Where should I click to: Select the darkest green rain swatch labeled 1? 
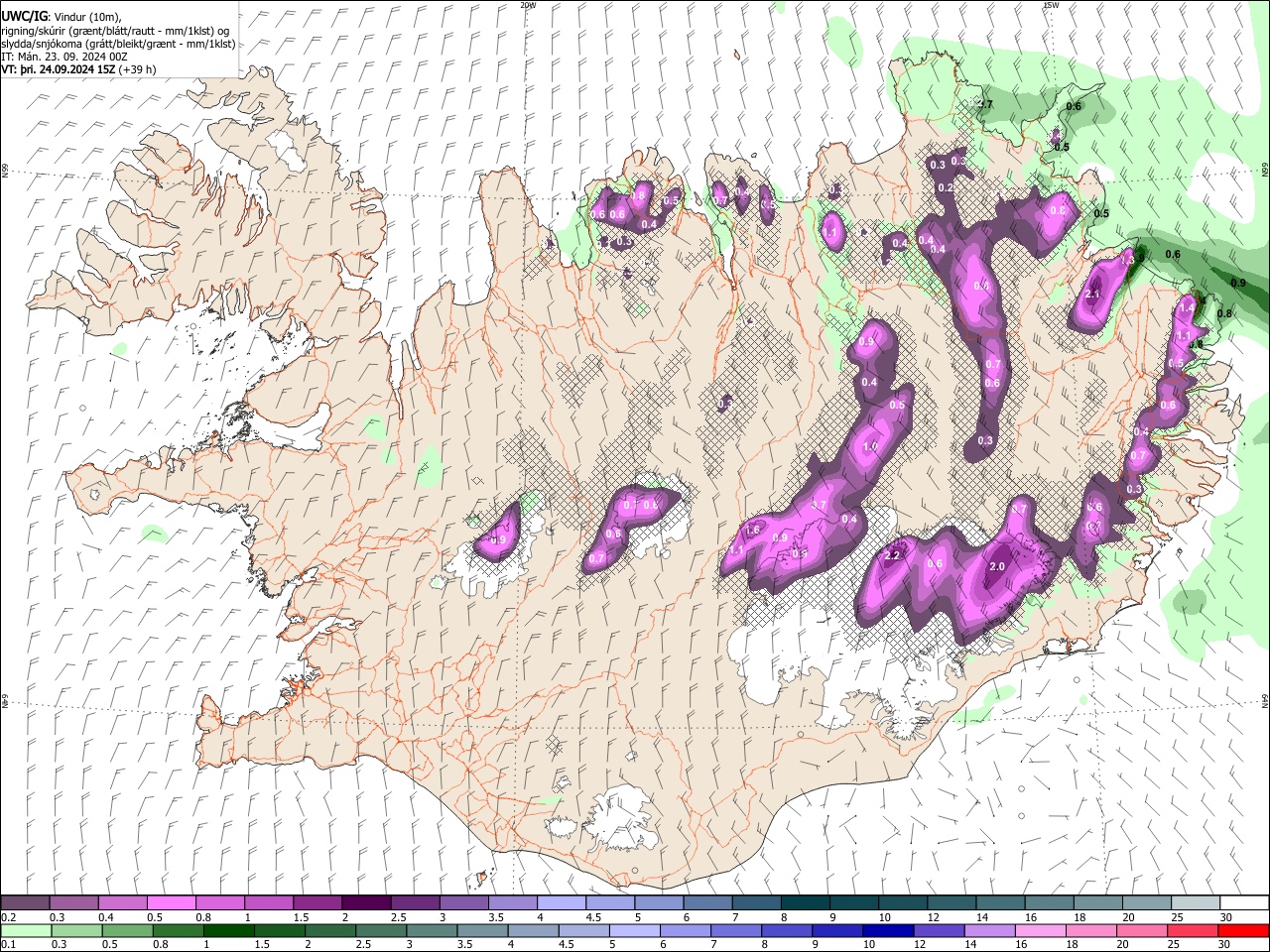229,930
